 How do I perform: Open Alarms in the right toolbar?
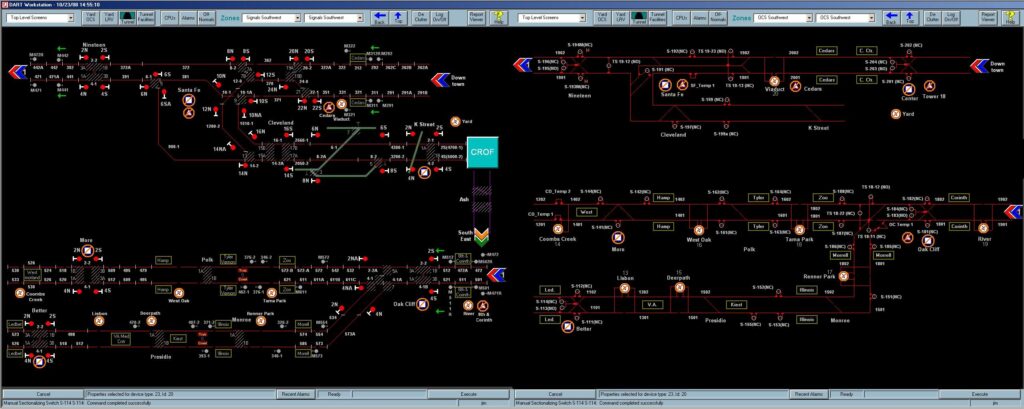tap(699, 18)
